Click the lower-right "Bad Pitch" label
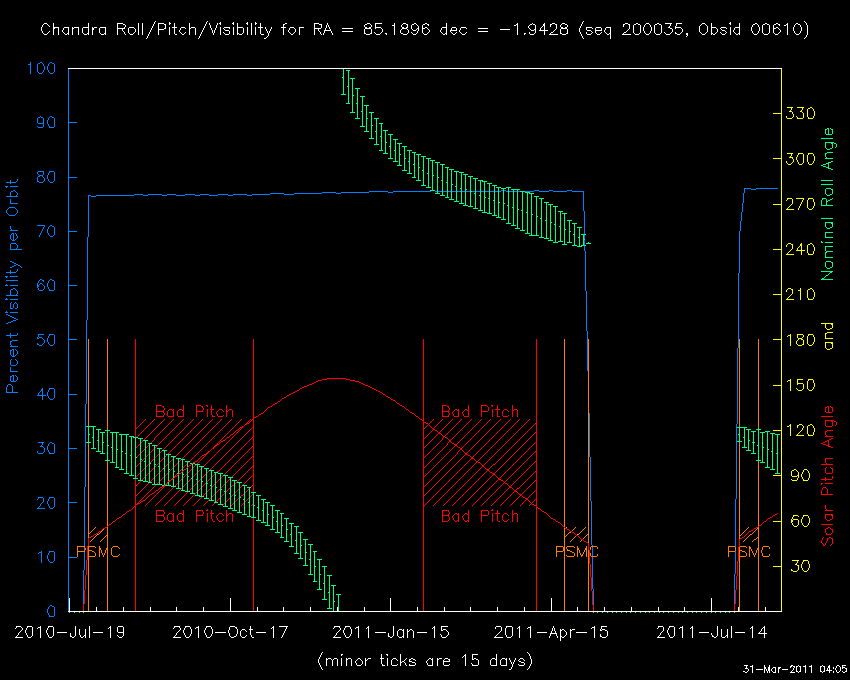 click(x=480, y=516)
